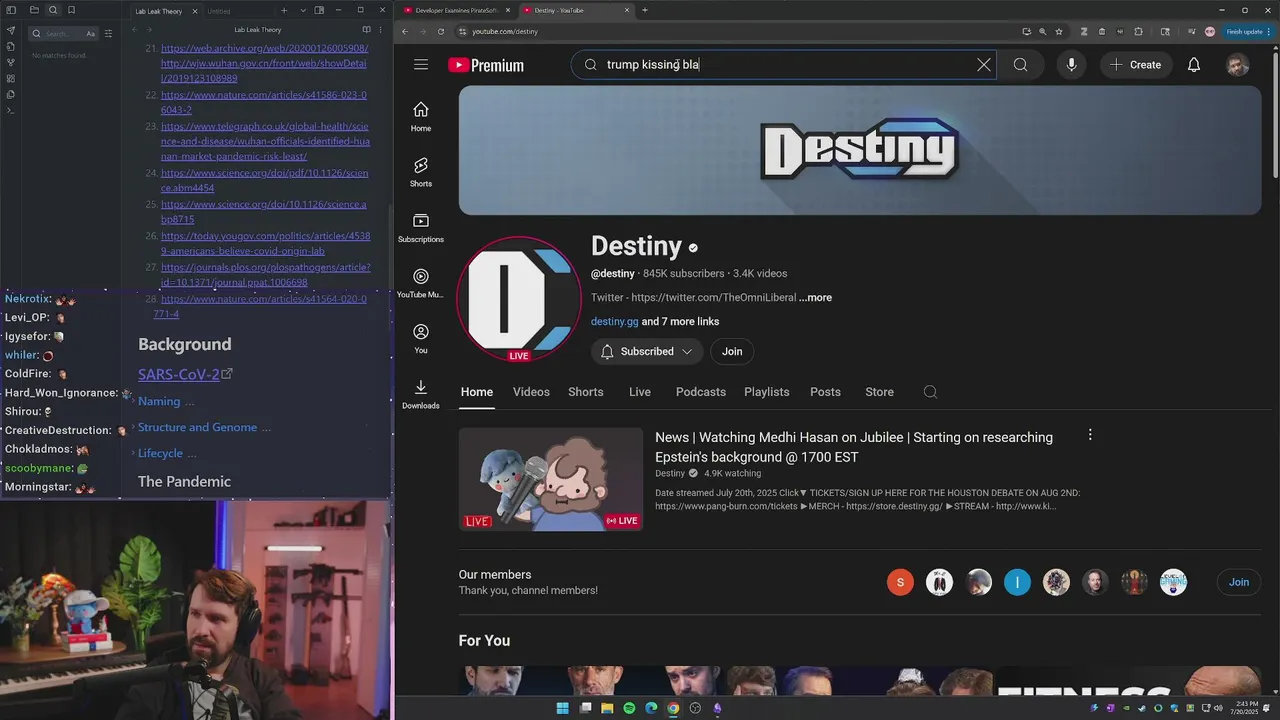Open the Obsidian tab list dropdown
Image resolution: width=1280 pixels, height=720 pixels.
pyautogui.click(x=302, y=10)
